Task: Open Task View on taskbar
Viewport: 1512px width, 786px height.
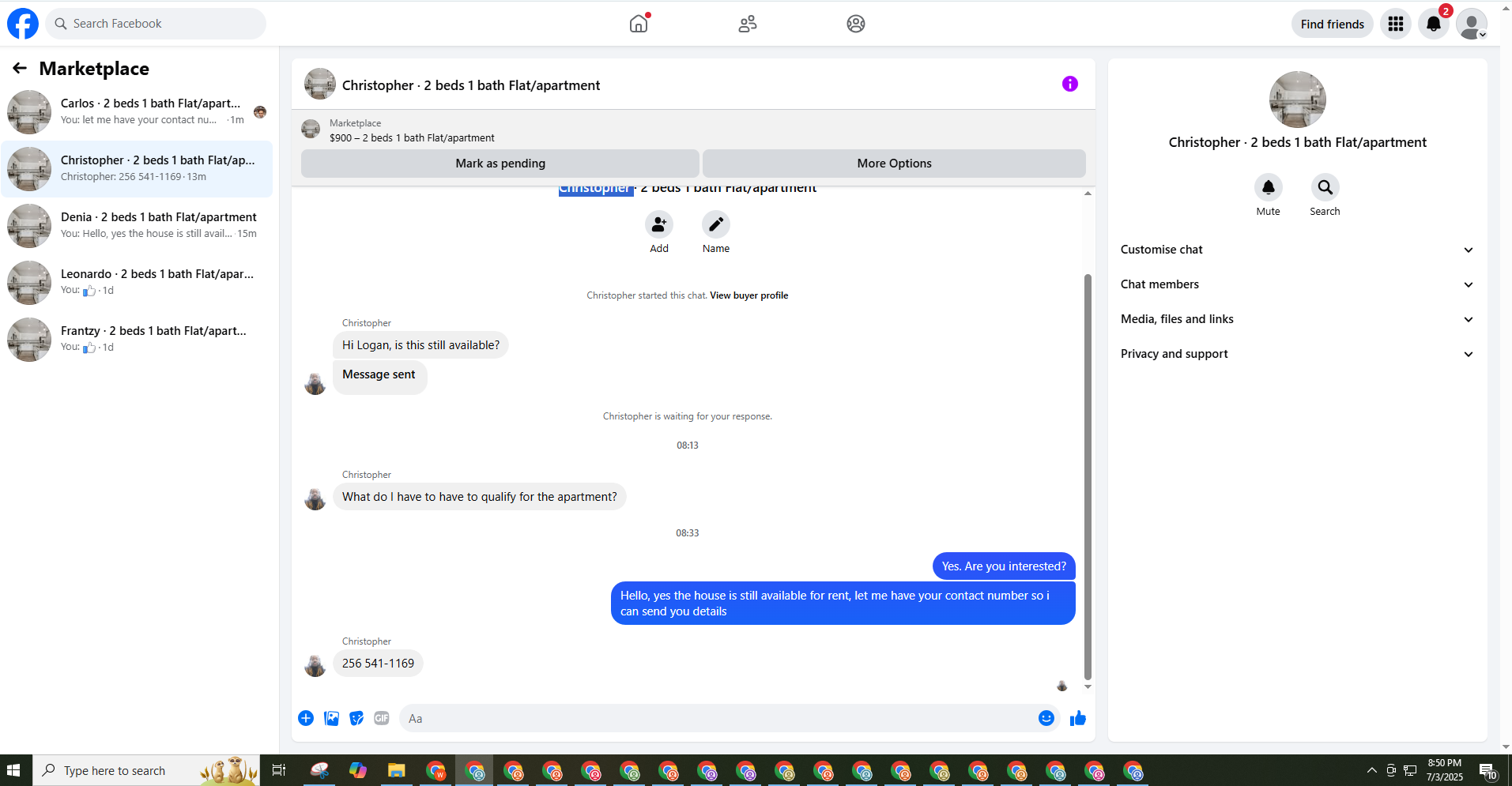Action: [x=279, y=770]
